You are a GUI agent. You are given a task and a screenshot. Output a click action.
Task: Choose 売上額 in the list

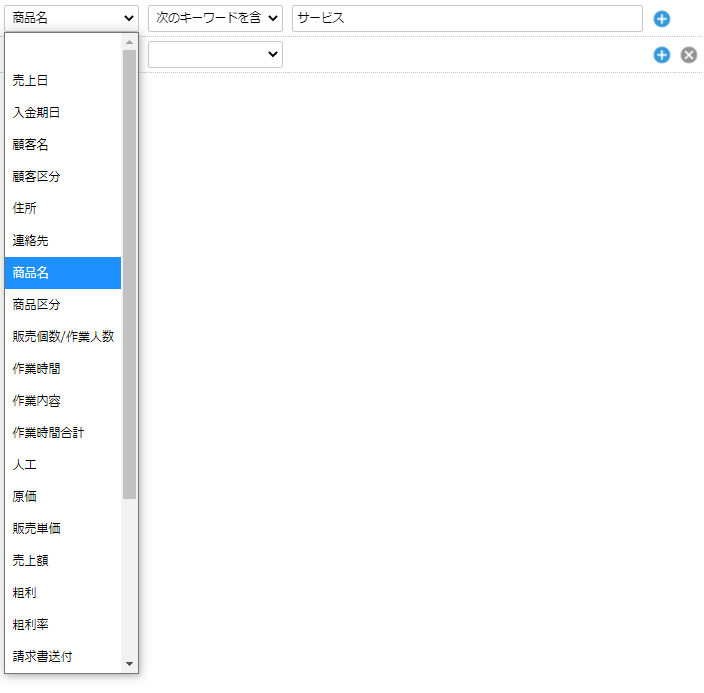click(63, 561)
